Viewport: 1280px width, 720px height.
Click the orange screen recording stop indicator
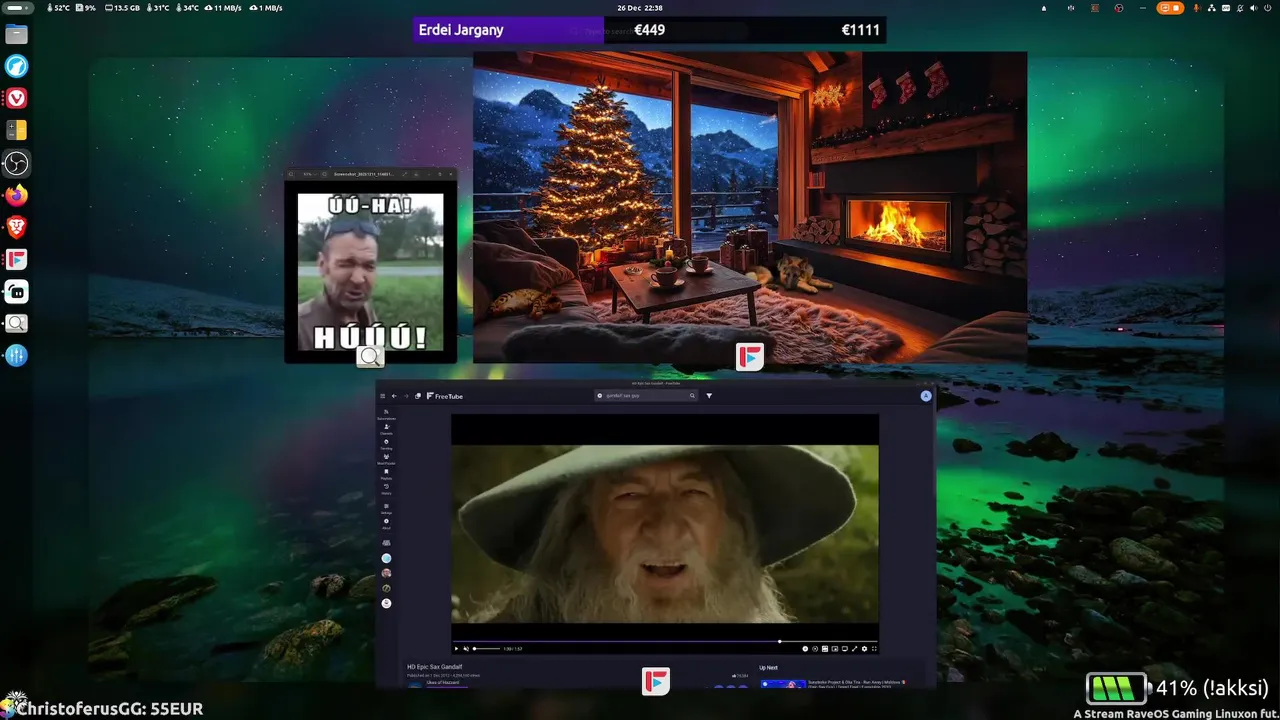click(1170, 8)
